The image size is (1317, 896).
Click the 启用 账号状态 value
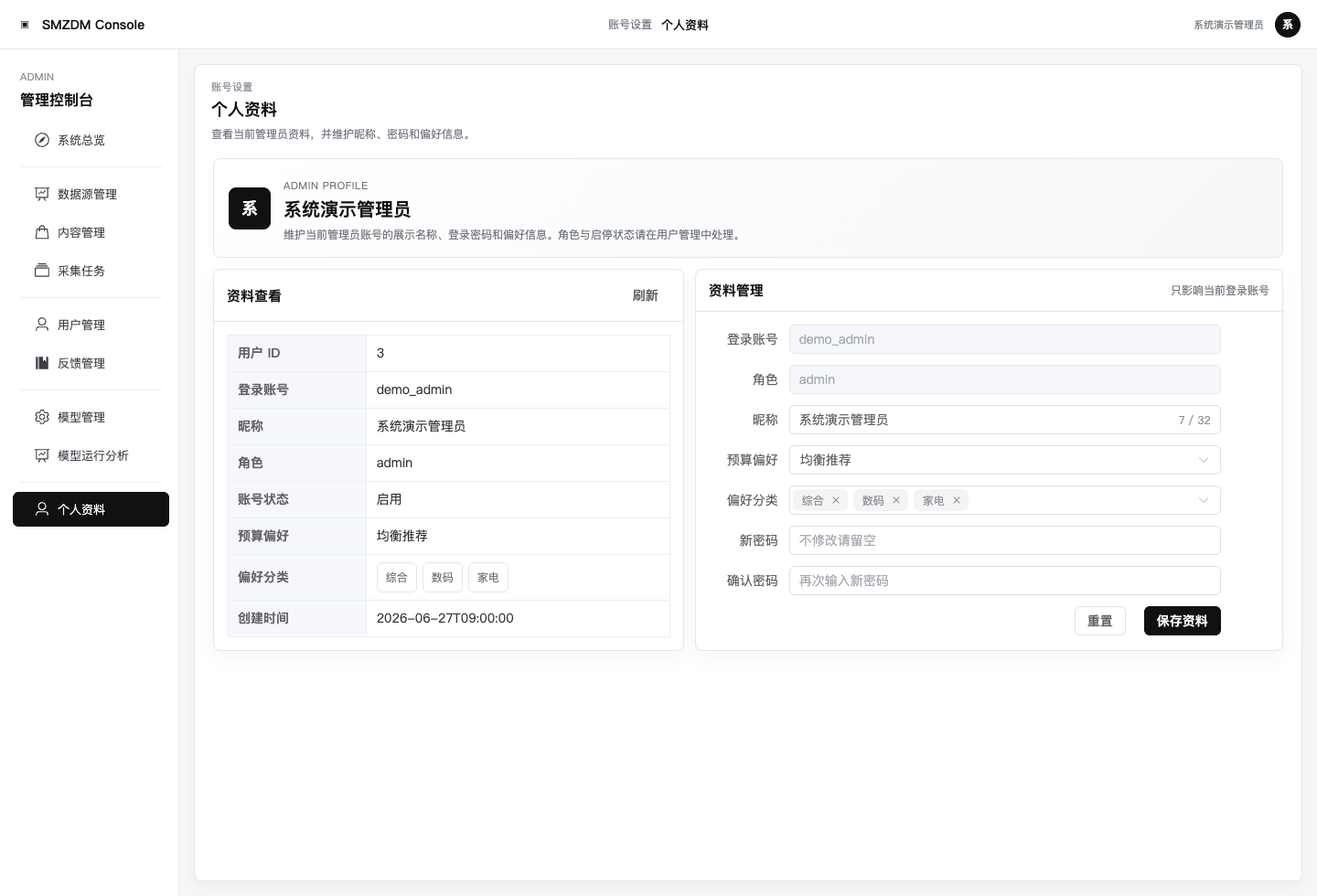[x=390, y=499]
